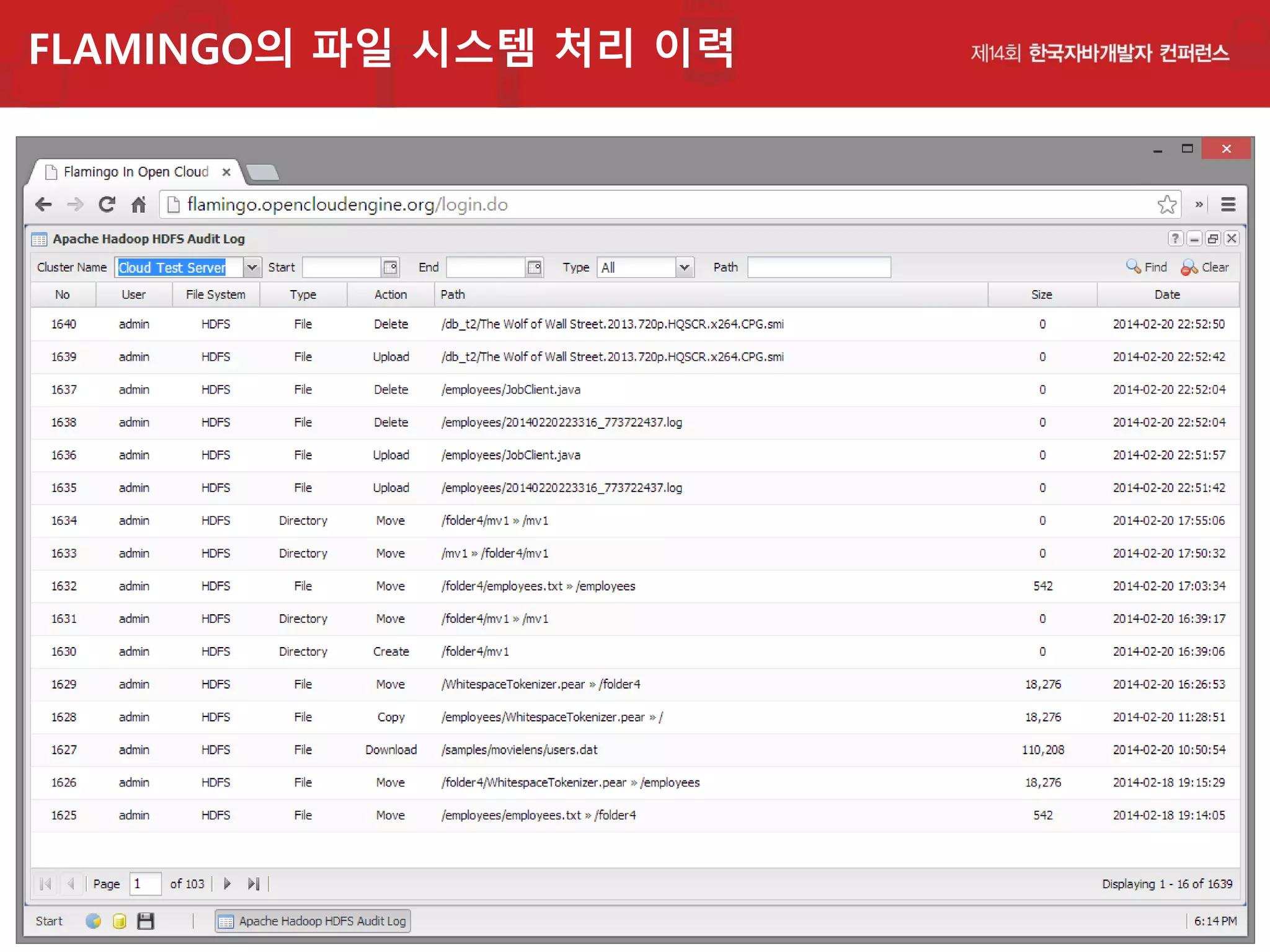This screenshot has width=1270, height=952.
Task: Go to first page icon
Action: (45, 884)
